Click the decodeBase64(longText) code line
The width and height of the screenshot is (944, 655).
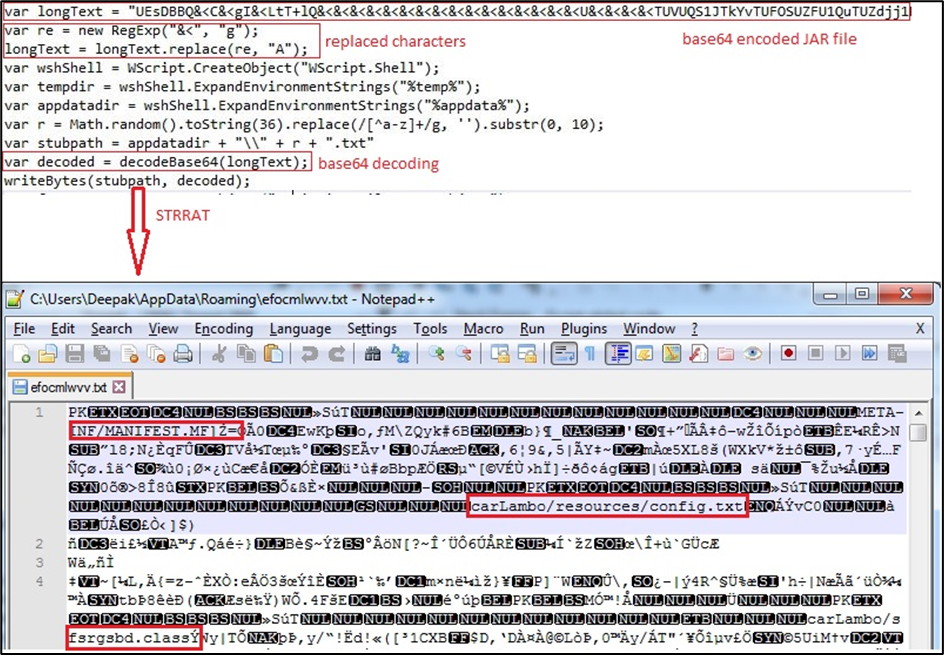point(157,162)
